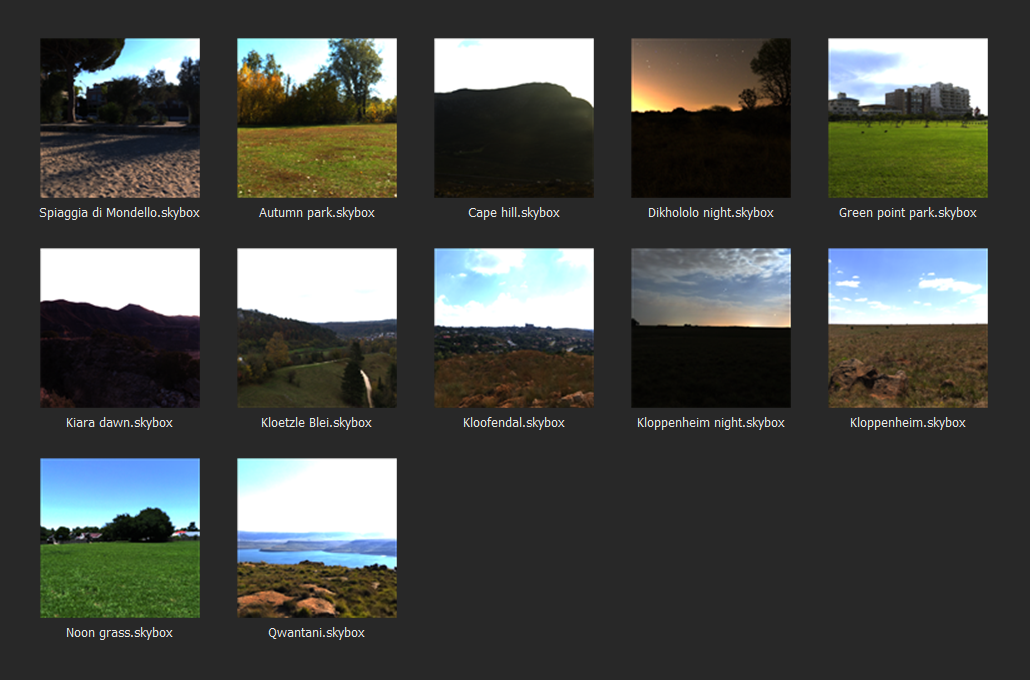Open the Autumn park skybox thumbnail
This screenshot has width=1030, height=680.
[x=316, y=118]
